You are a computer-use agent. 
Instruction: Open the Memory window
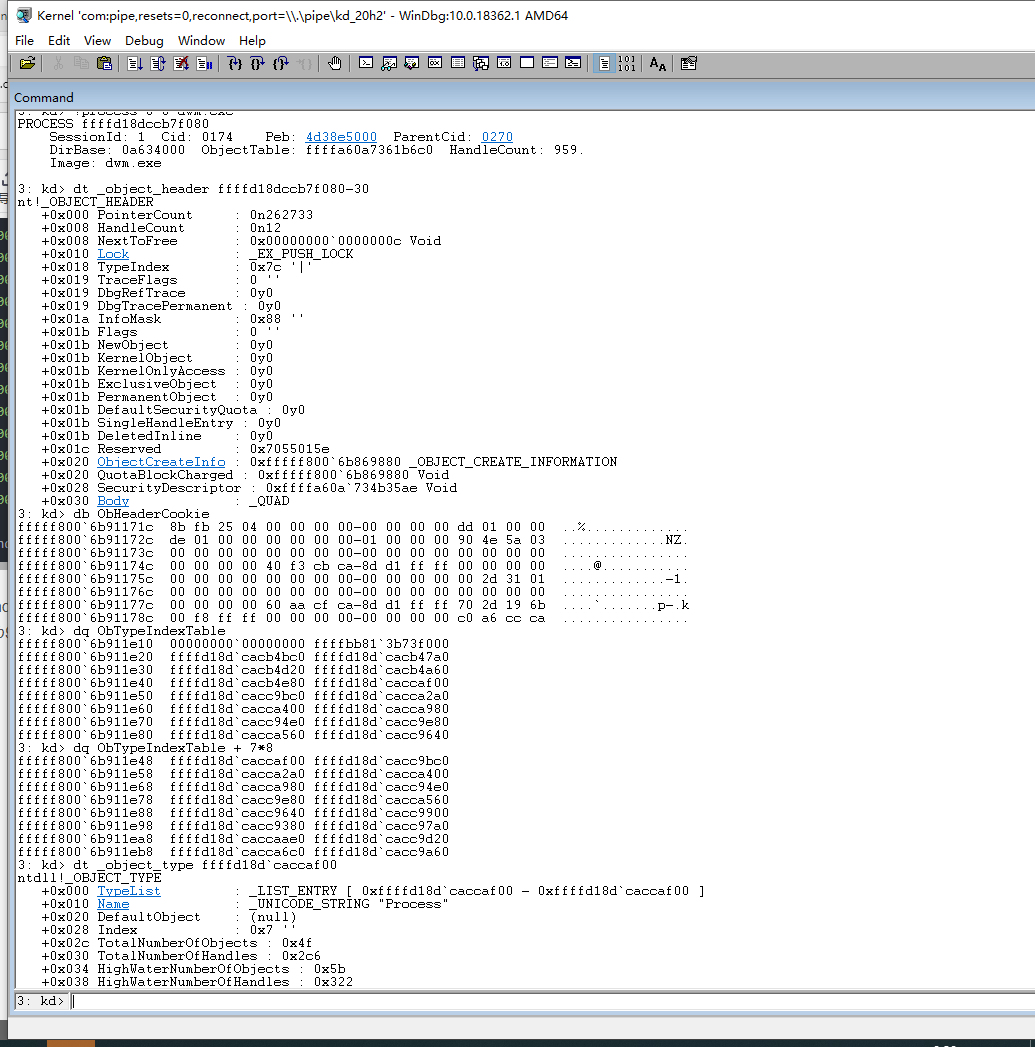(x=457, y=62)
